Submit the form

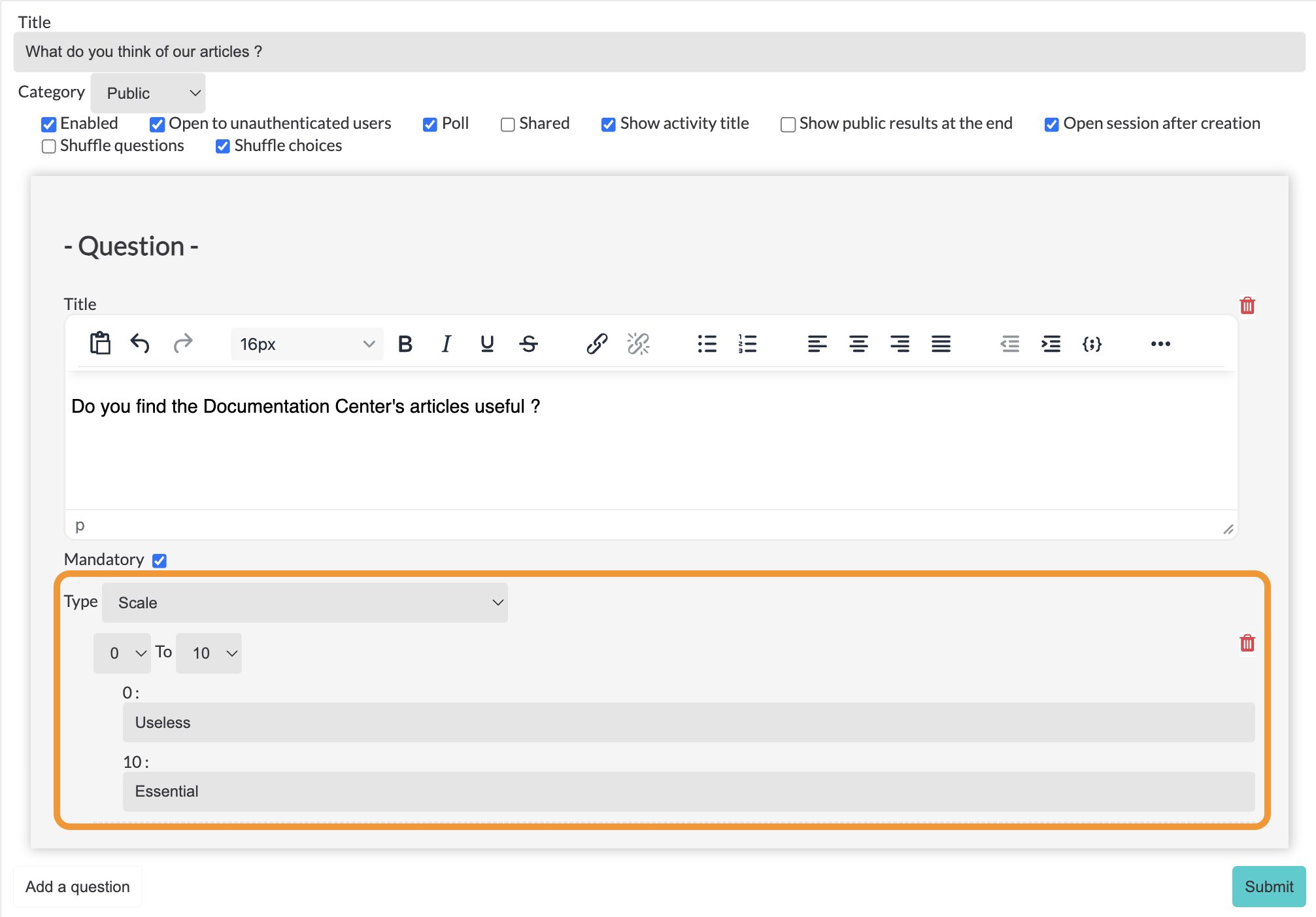coord(1269,886)
